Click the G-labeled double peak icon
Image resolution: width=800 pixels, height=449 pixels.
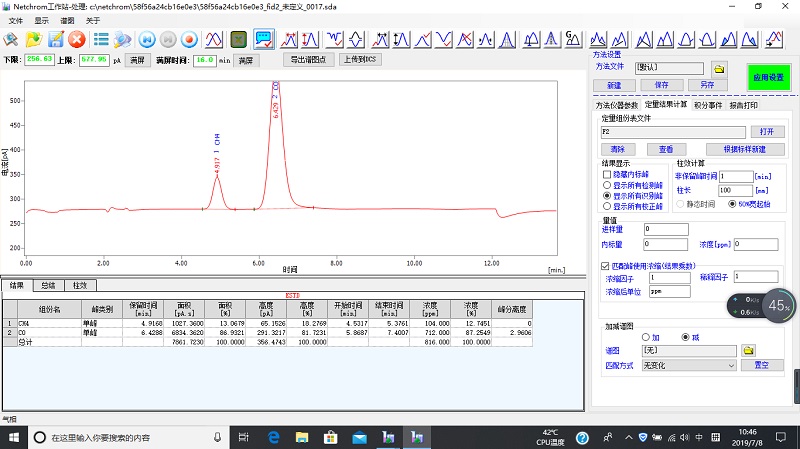click(x=572, y=39)
